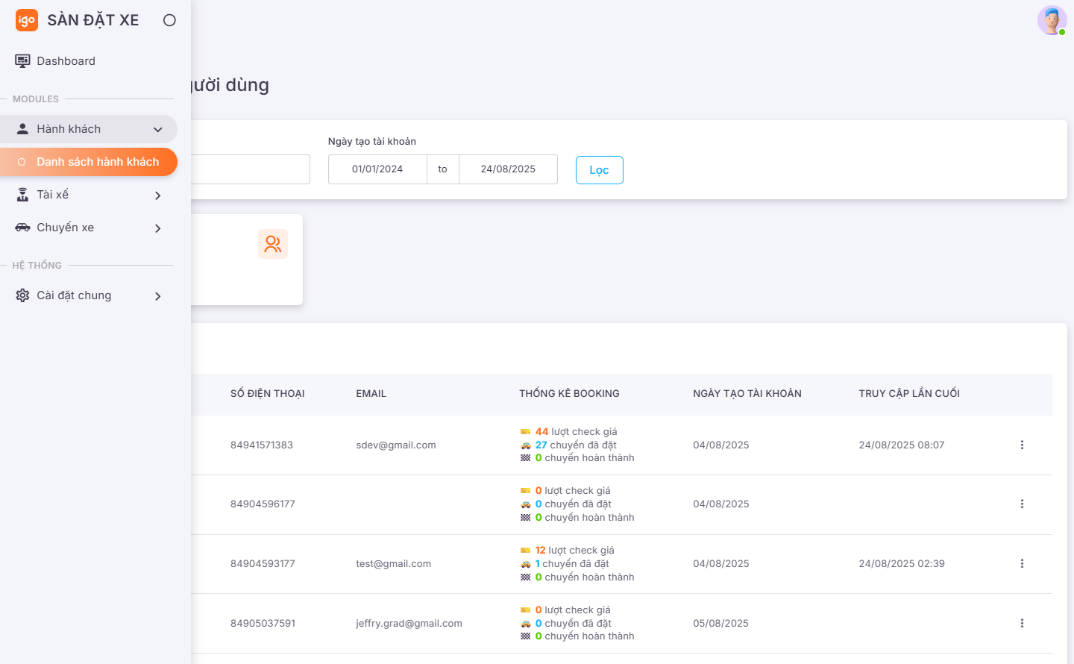Click the Tài xế driver icon
The image size is (1074, 664).
(x=22, y=195)
